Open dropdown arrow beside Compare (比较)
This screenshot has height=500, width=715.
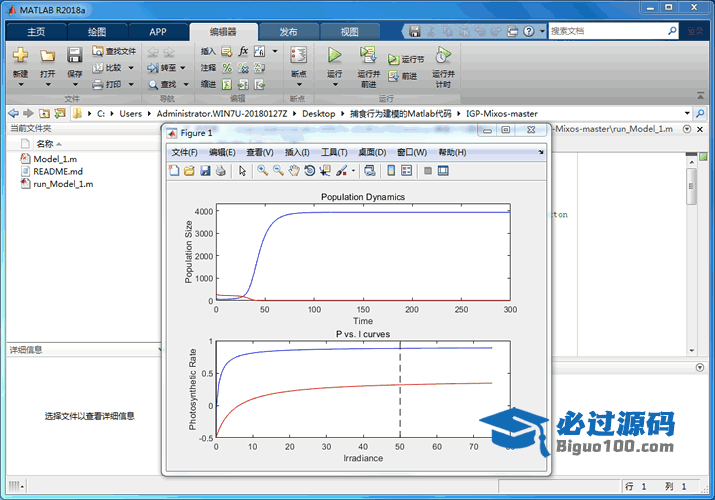point(131,68)
